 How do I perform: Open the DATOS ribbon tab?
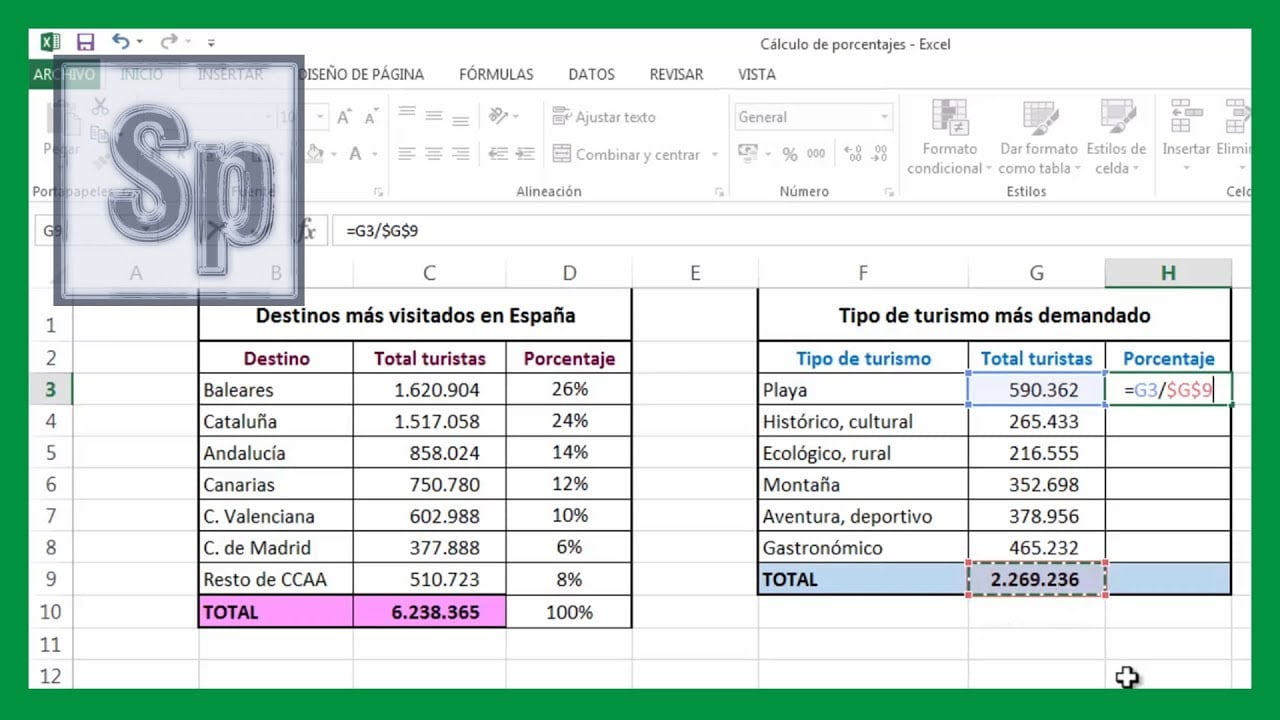pyautogui.click(x=591, y=74)
